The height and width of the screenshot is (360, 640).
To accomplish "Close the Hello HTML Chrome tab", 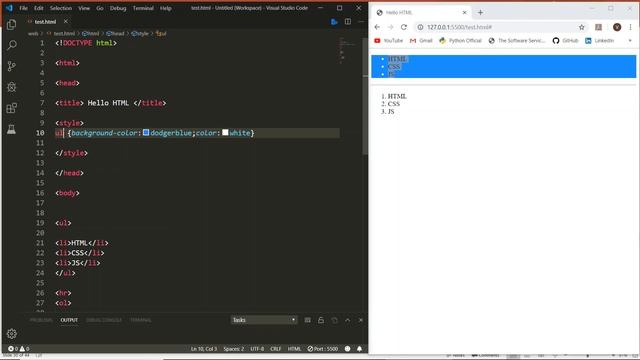I will coord(464,13).
